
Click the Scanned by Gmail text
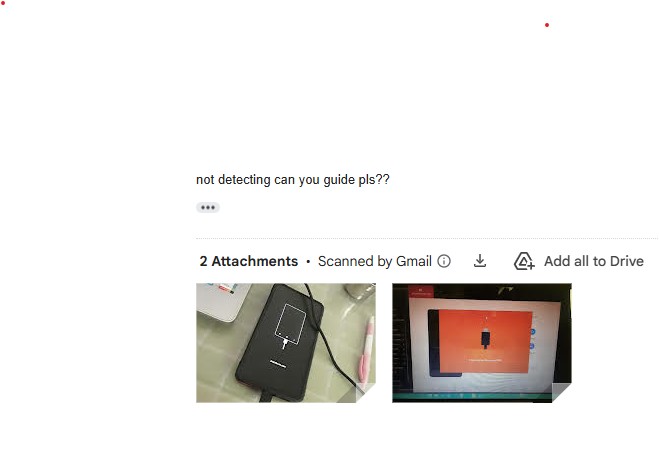tap(374, 261)
